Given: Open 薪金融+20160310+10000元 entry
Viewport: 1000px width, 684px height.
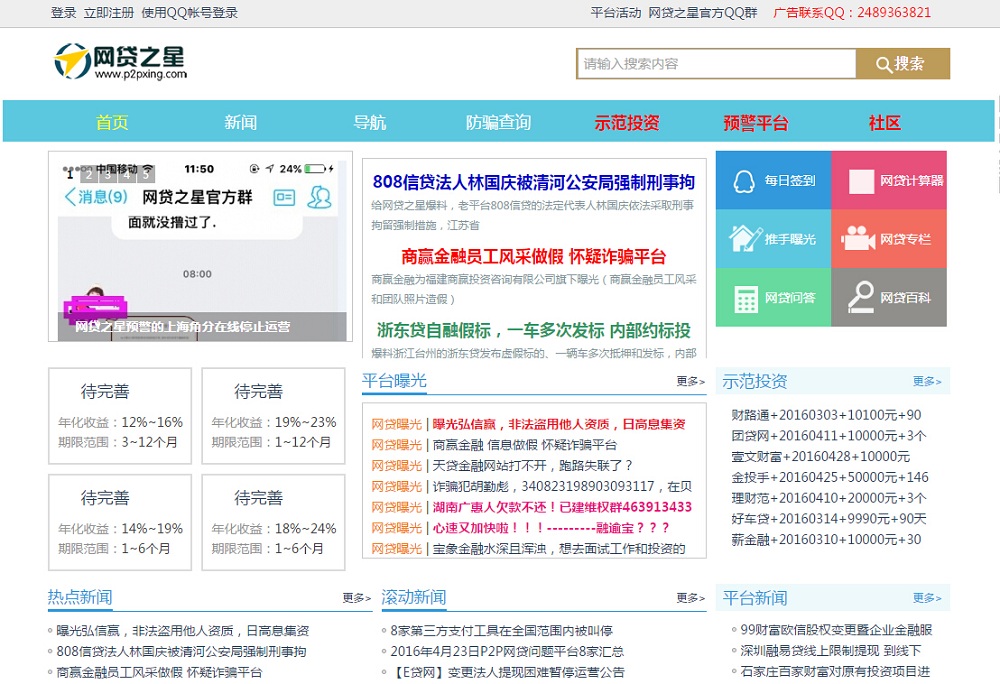Looking at the screenshot, I should click(826, 539).
